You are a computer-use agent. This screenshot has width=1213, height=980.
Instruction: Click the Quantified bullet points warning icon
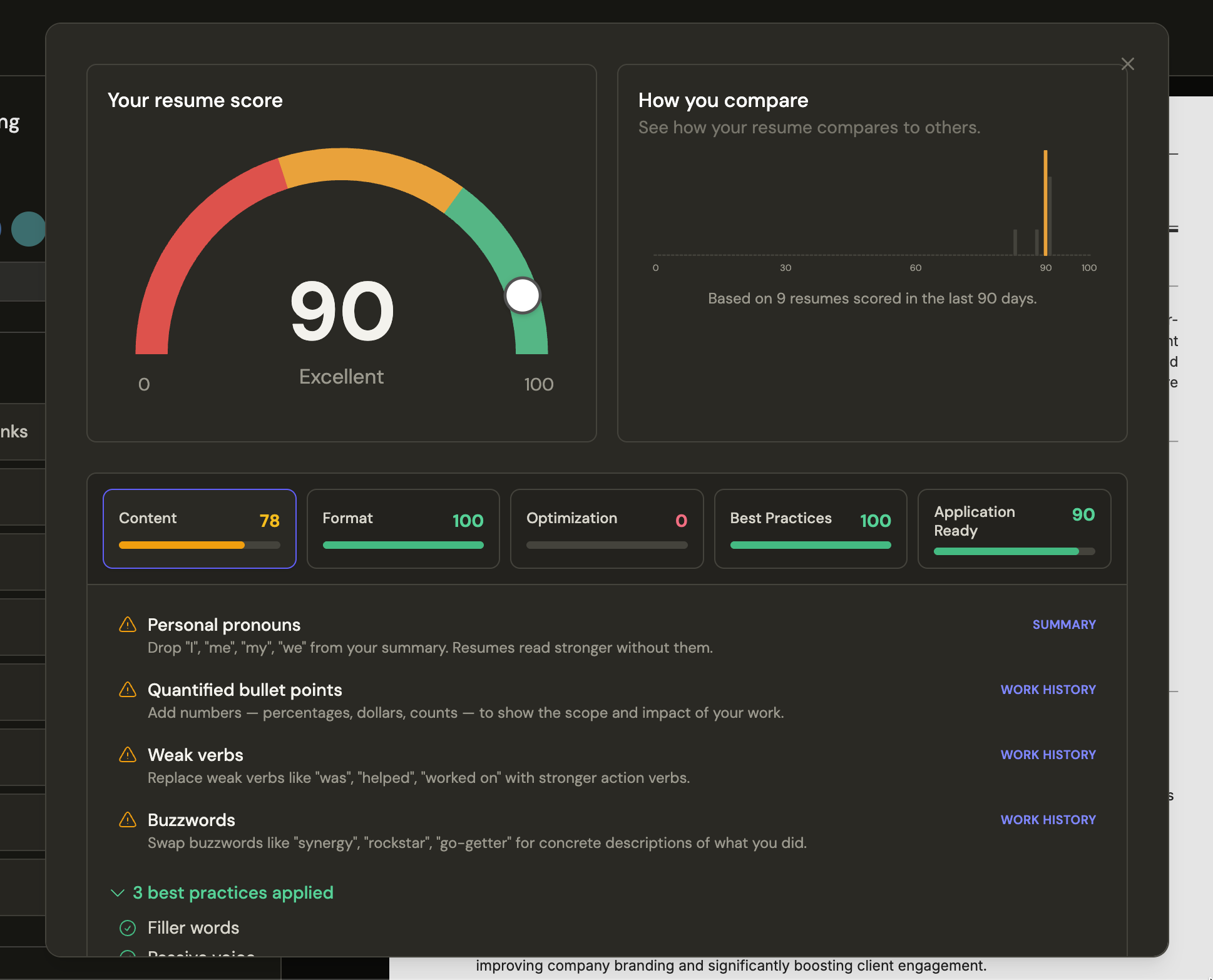pyautogui.click(x=128, y=690)
